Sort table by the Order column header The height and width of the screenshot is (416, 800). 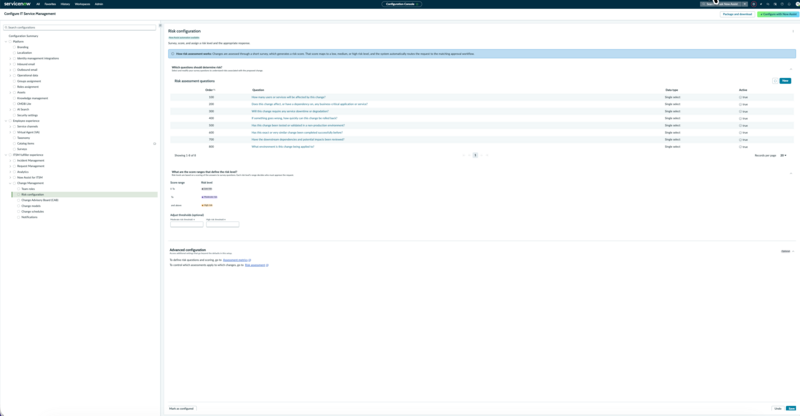pyautogui.click(x=210, y=90)
